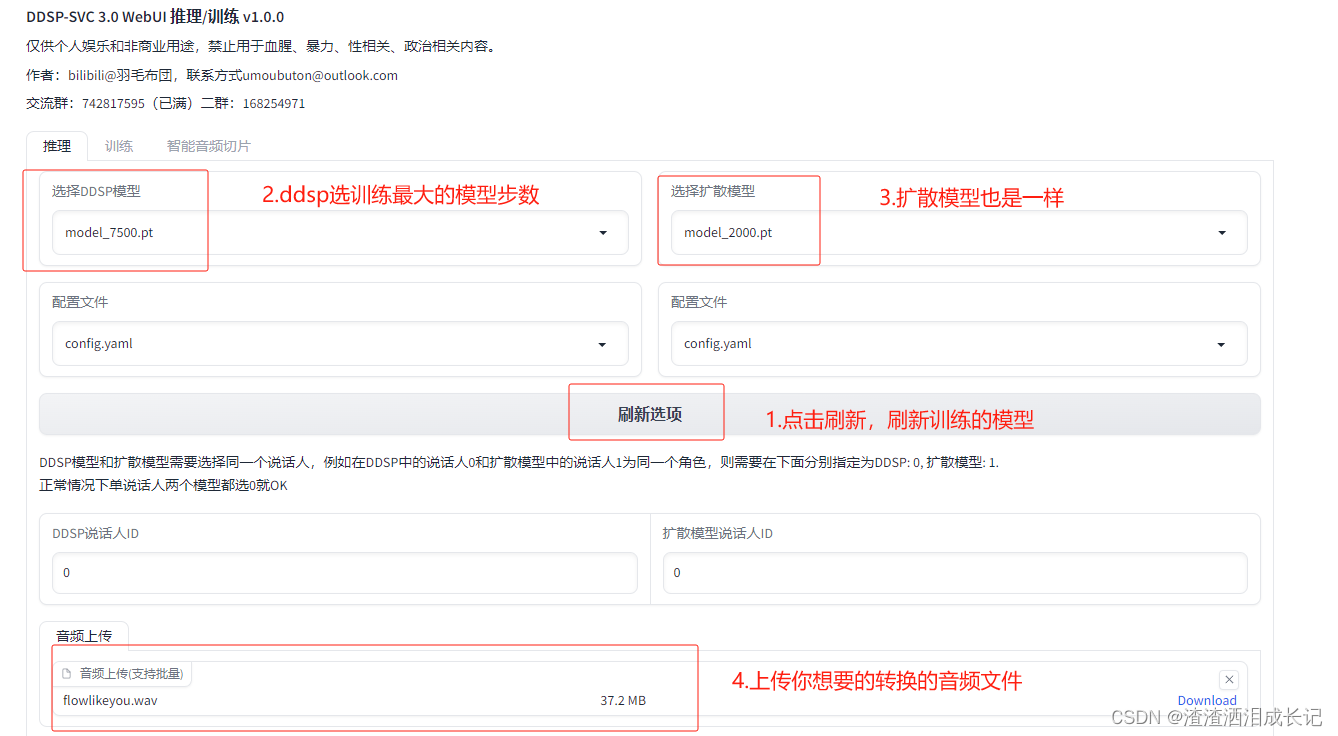Click inside the DDSP说话人ID input field
This screenshot has width=1338, height=736.
pyautogui.click(x=340, y=572)
